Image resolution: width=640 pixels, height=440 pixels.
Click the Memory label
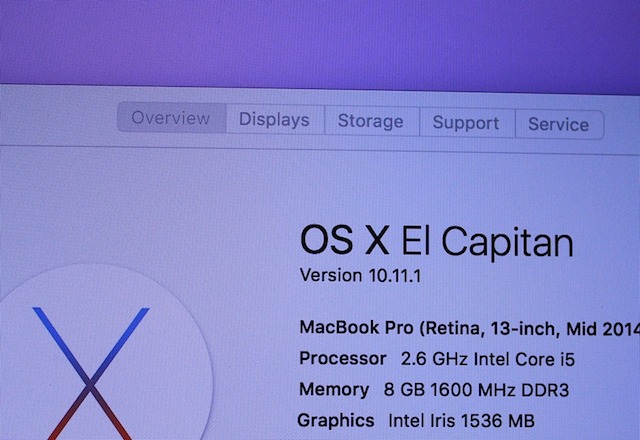pos(334,389)
